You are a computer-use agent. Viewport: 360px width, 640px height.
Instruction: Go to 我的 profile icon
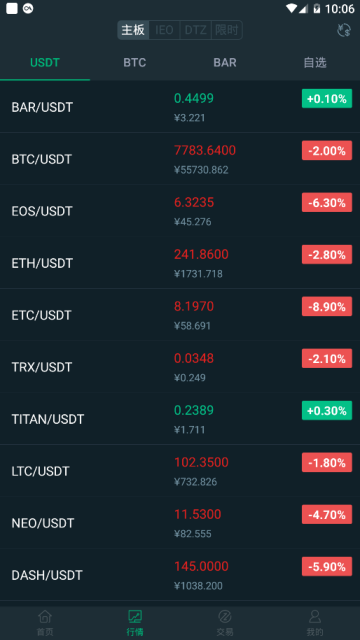coord(315,616)
